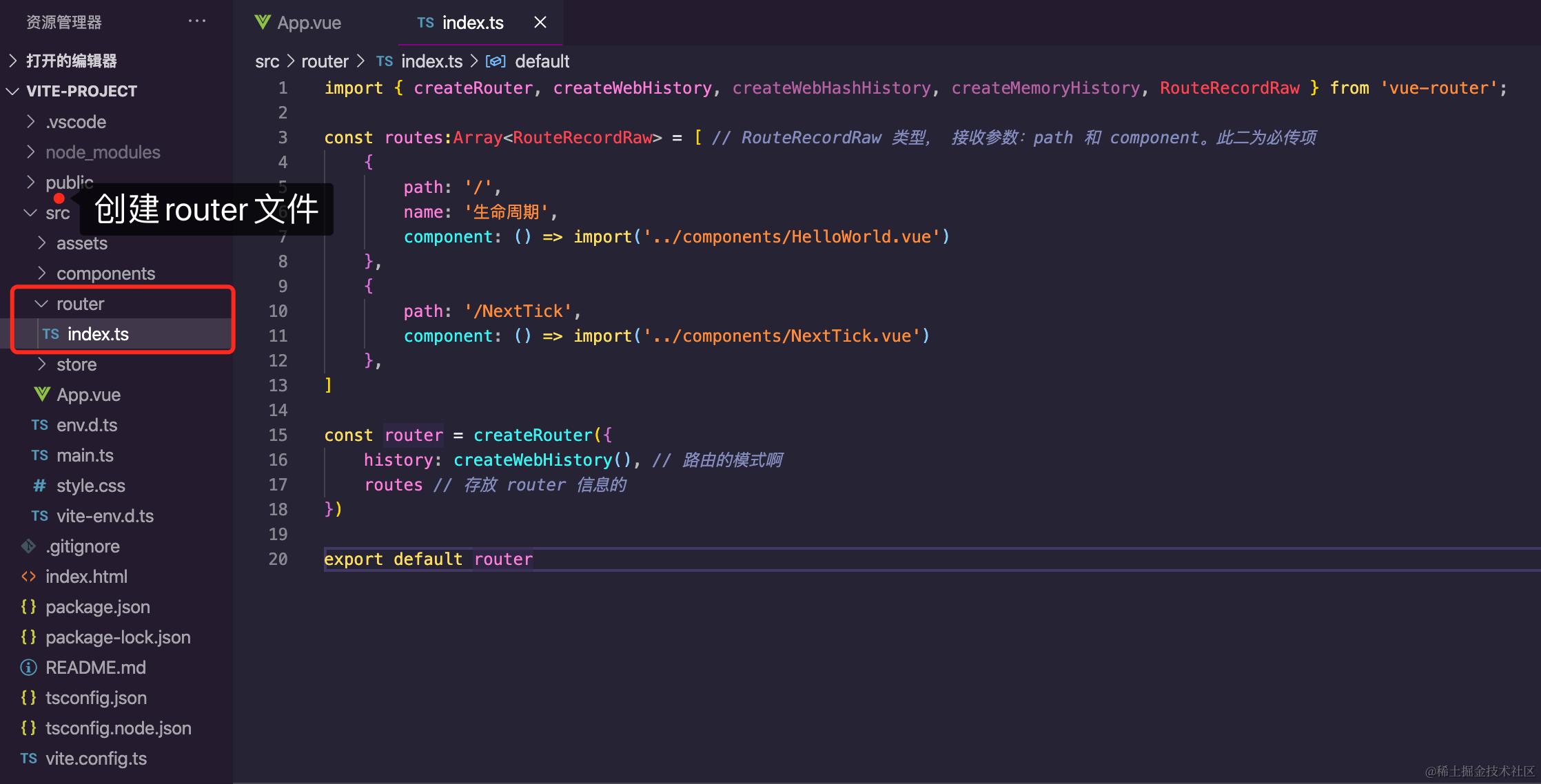Click the braces icon beside tsconfig.json
Screen dimensions: 1541x784
point(28,698)
